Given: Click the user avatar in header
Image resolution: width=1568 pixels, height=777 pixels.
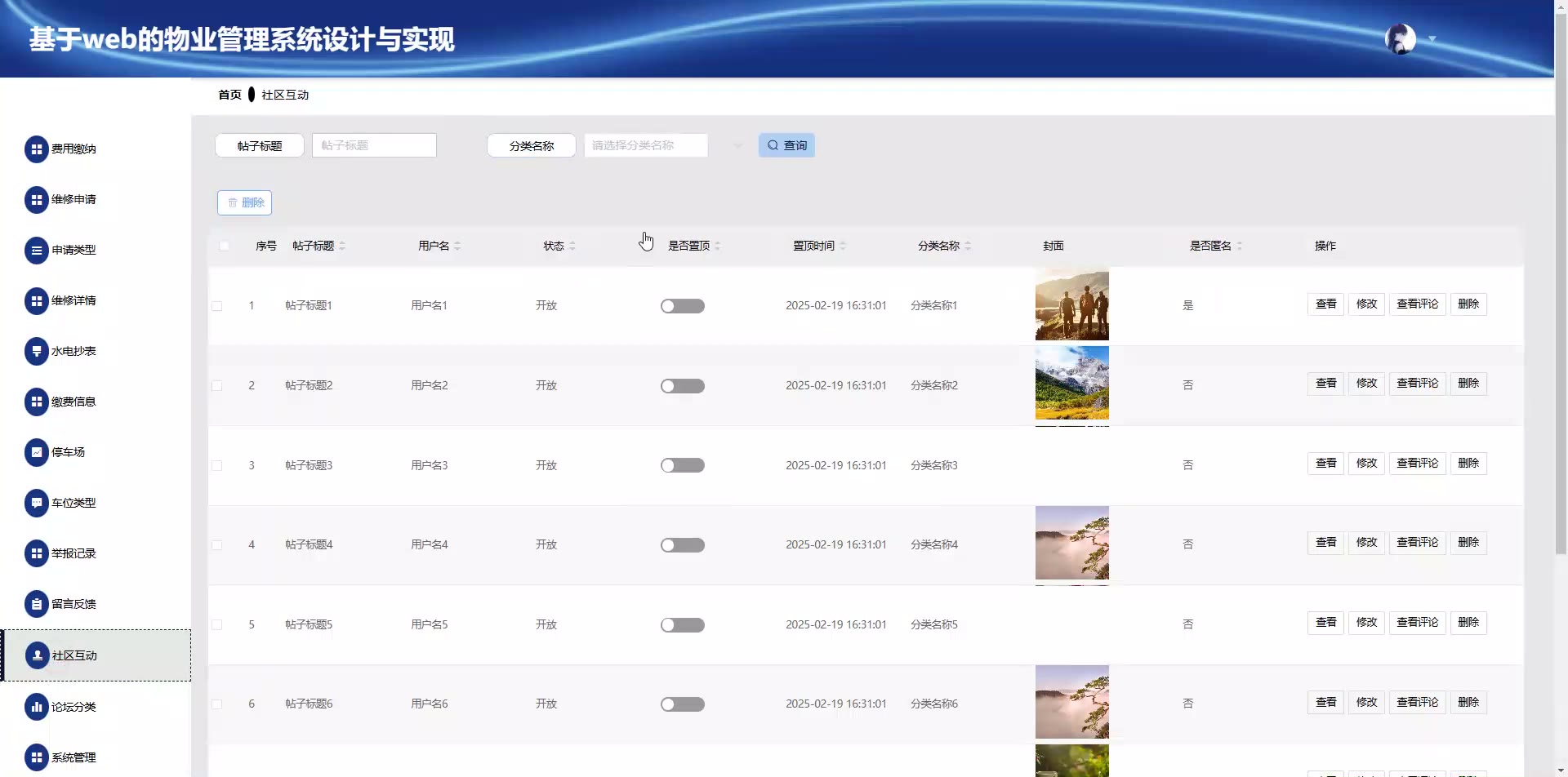Looking at the screenshot, I should [1400, 38].
